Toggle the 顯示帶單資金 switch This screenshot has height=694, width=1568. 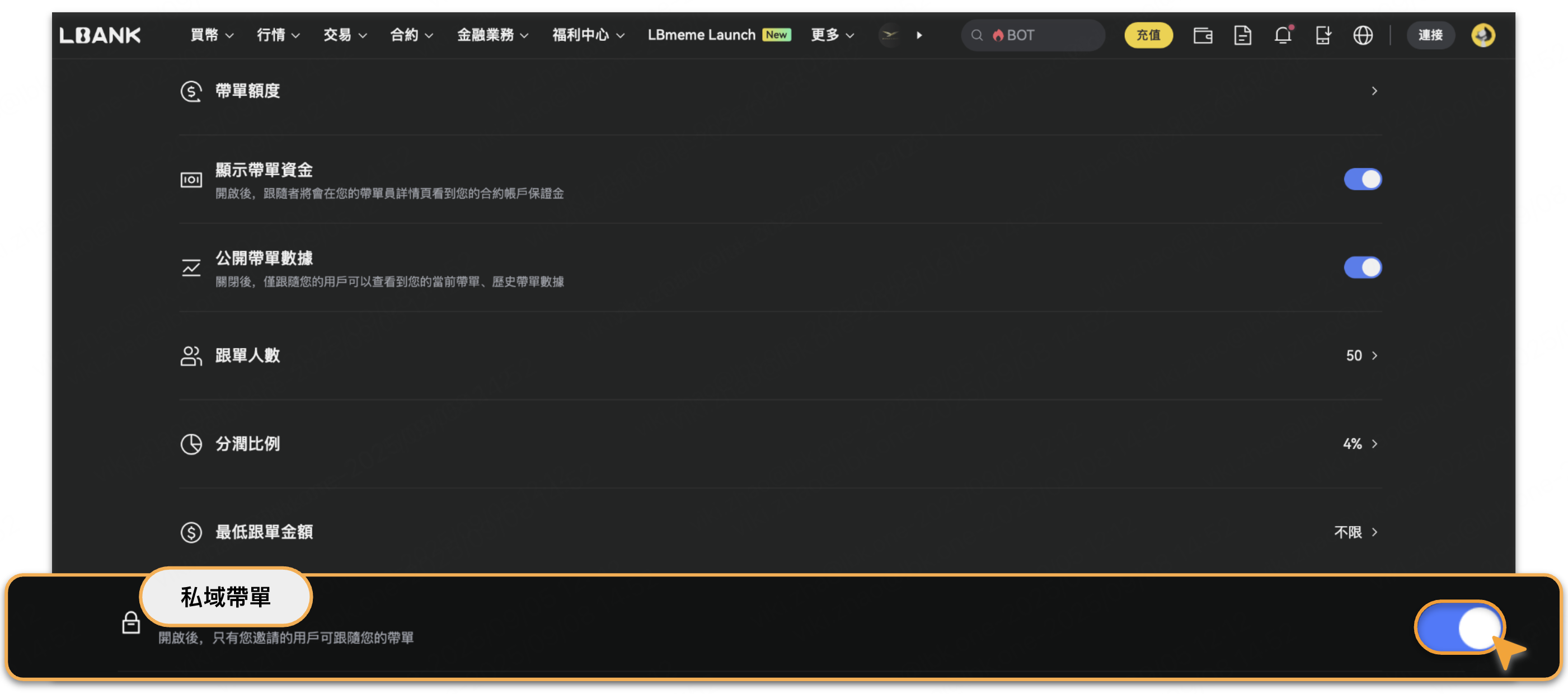point(1362,180)
